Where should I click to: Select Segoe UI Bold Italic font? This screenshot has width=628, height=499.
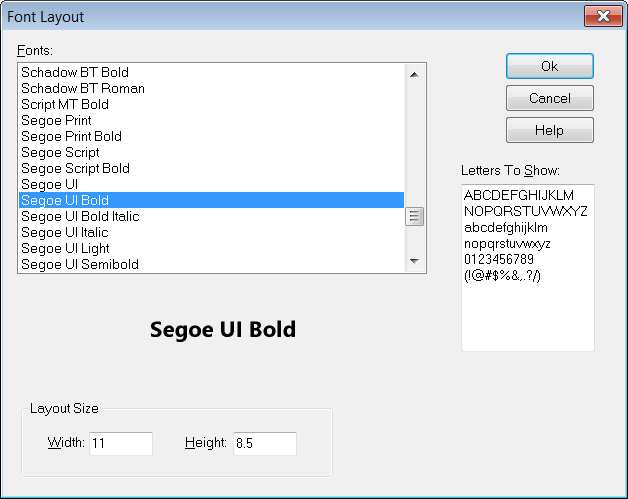[80, 216]
